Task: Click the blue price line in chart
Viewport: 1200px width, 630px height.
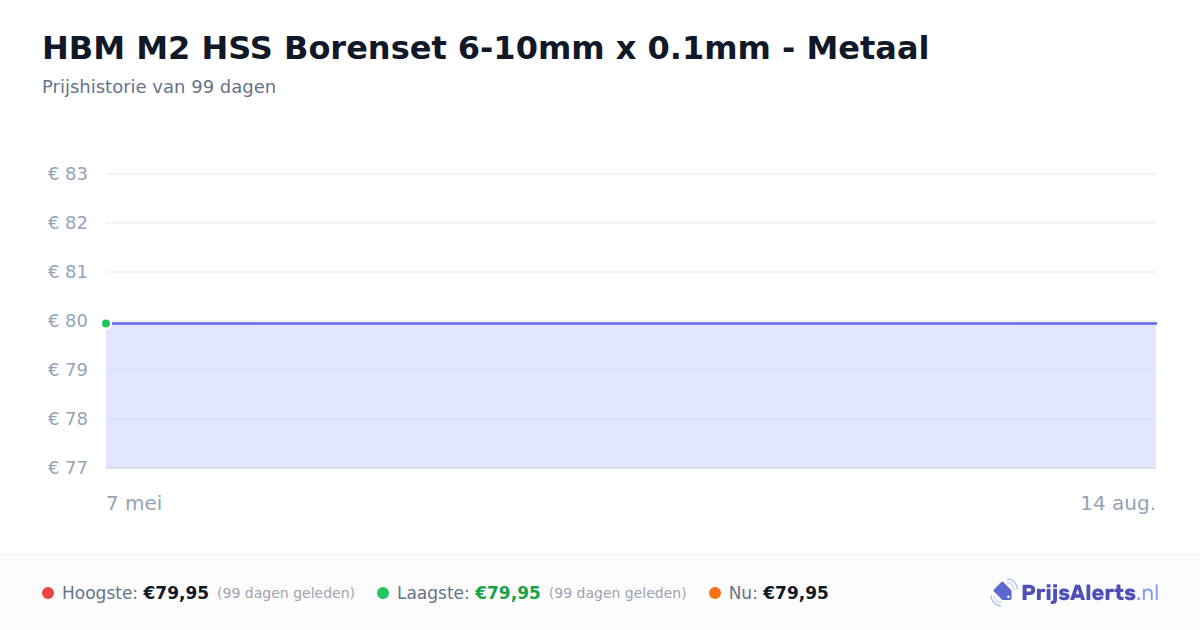Action: tap(631, 323)
